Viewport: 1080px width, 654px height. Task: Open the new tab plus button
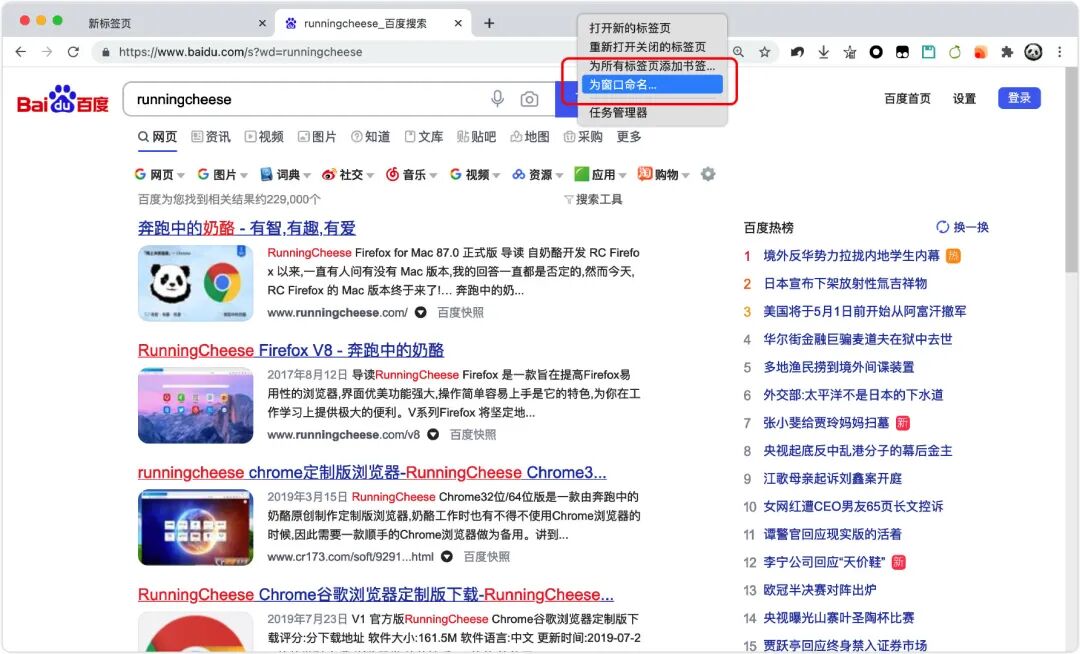click(489, 23)
